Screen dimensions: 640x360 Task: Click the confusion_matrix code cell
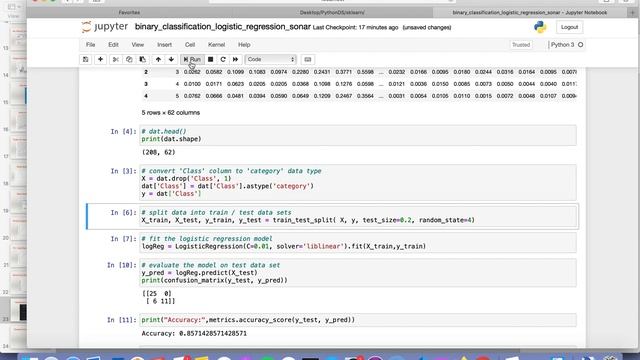[358, 273]
